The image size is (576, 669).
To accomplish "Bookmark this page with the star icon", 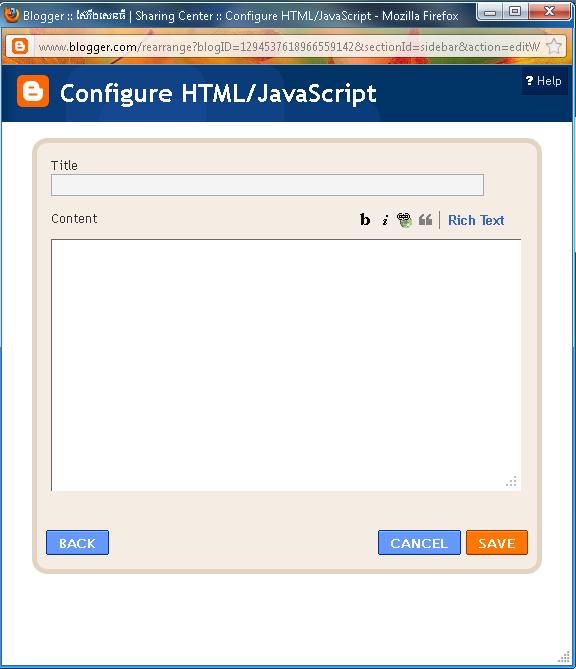I will pos(554,47).
